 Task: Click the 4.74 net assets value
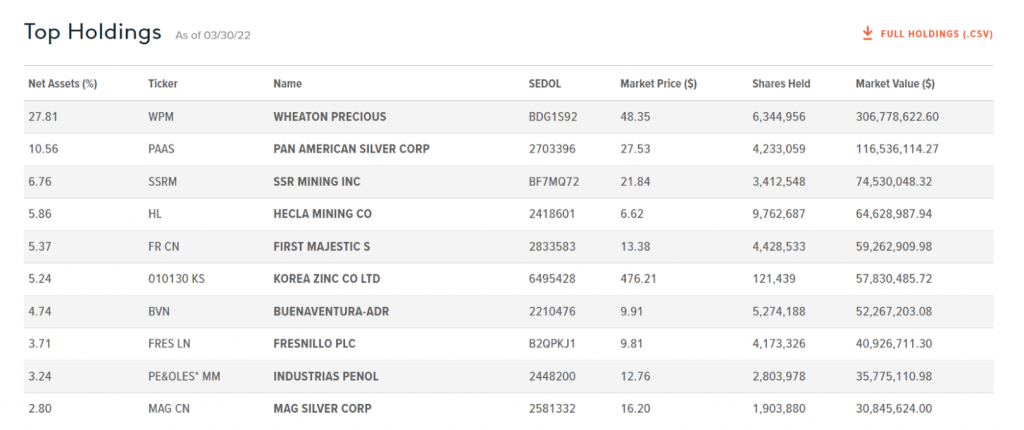pos(38,312)
